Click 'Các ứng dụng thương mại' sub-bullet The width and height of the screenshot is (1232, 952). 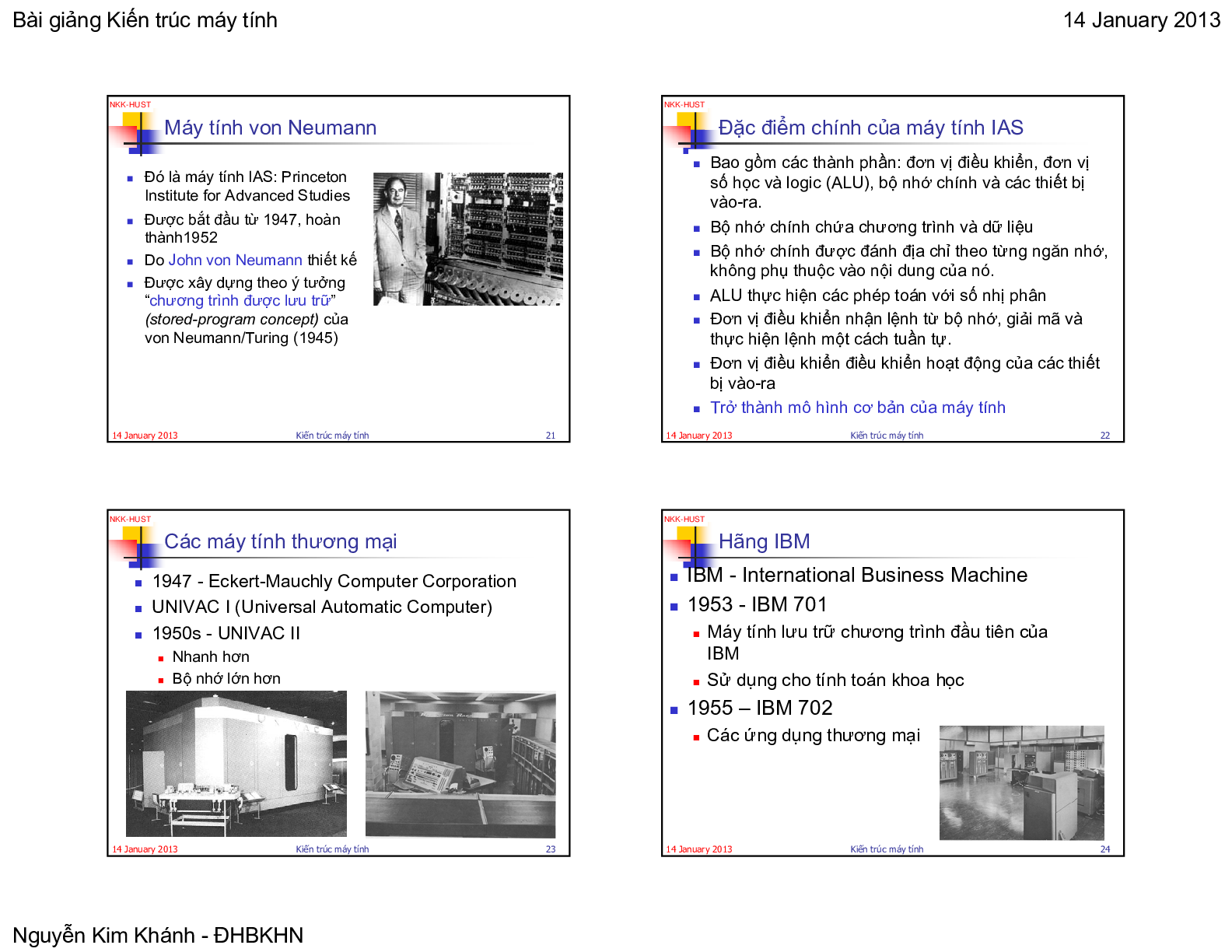pyautogui.click(x=813, y=736)
